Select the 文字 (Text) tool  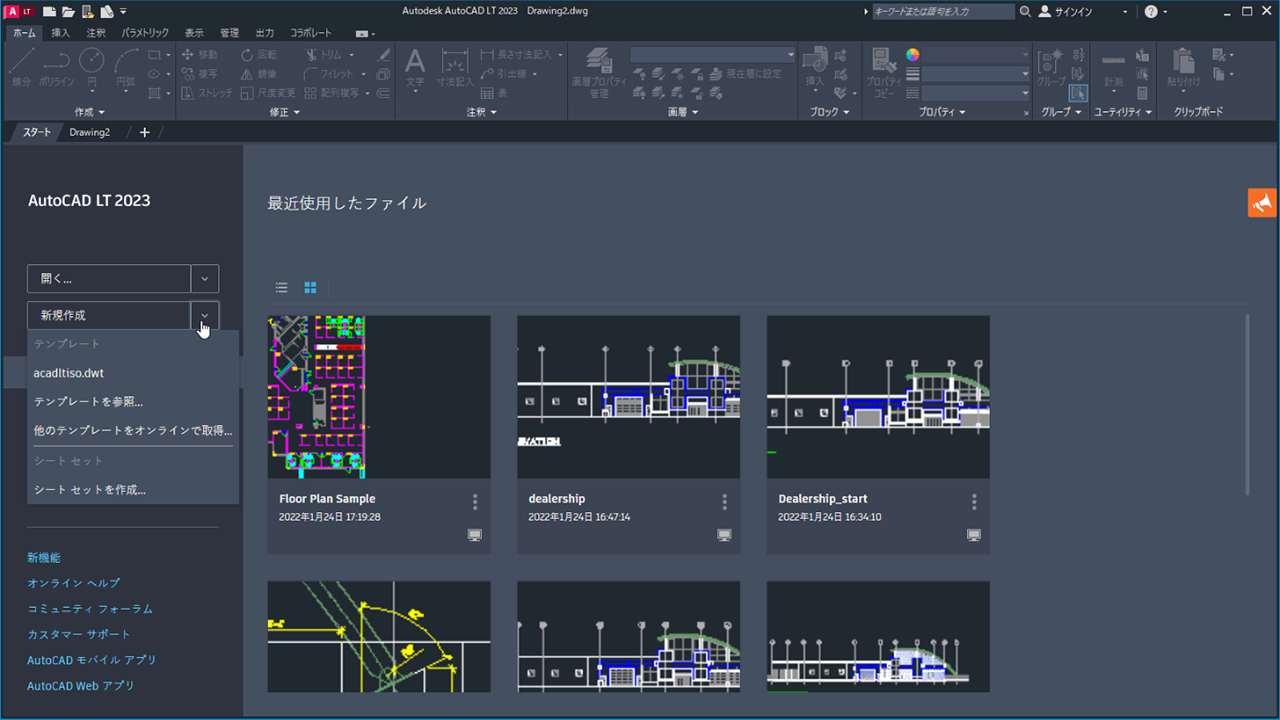pyautogui.click(x=415, y=68)
